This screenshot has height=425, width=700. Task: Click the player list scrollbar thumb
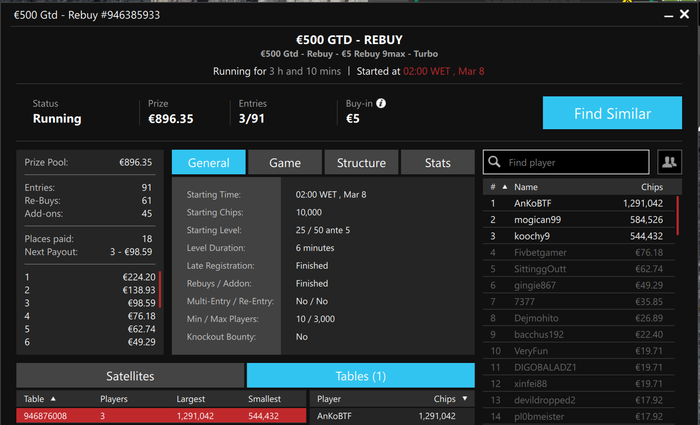[677, 216]
